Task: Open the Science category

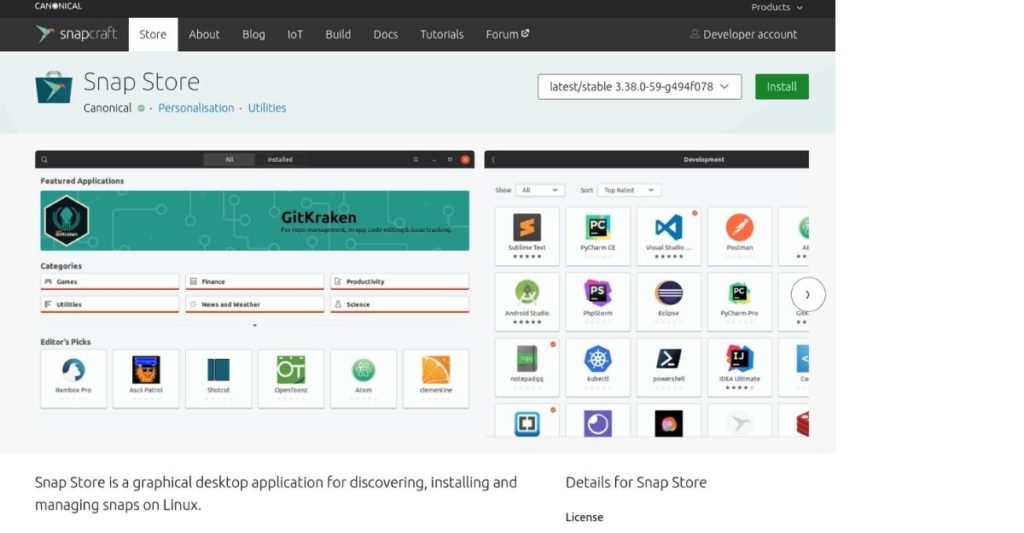Action: click(x=400, y=304)
